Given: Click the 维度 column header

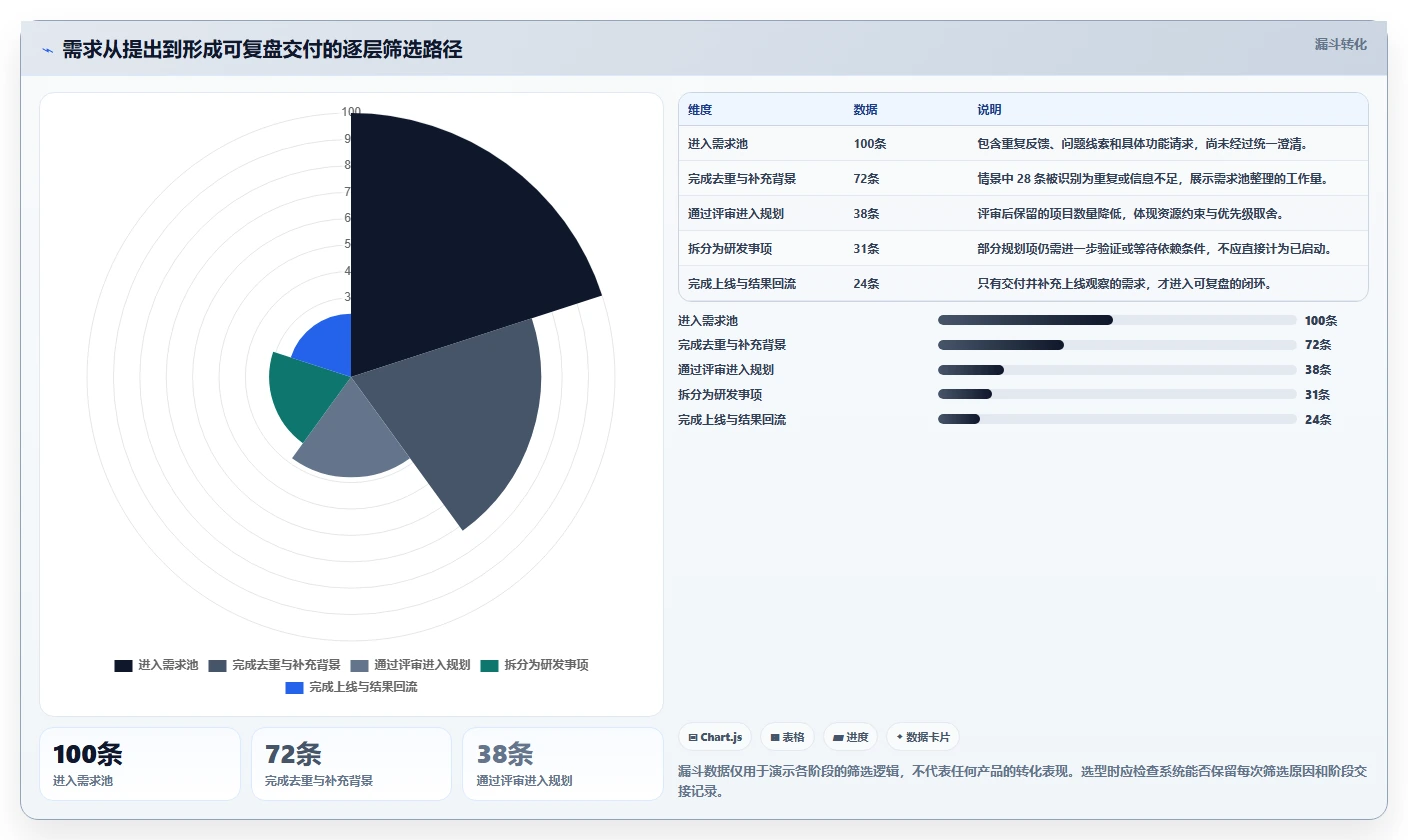Looking at the screenshot, I should [x=700, y=110].
